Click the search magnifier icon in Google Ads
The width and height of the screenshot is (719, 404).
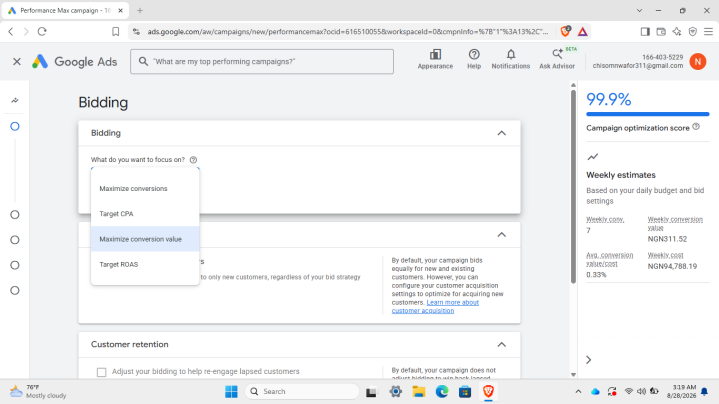tap(144, 61)
